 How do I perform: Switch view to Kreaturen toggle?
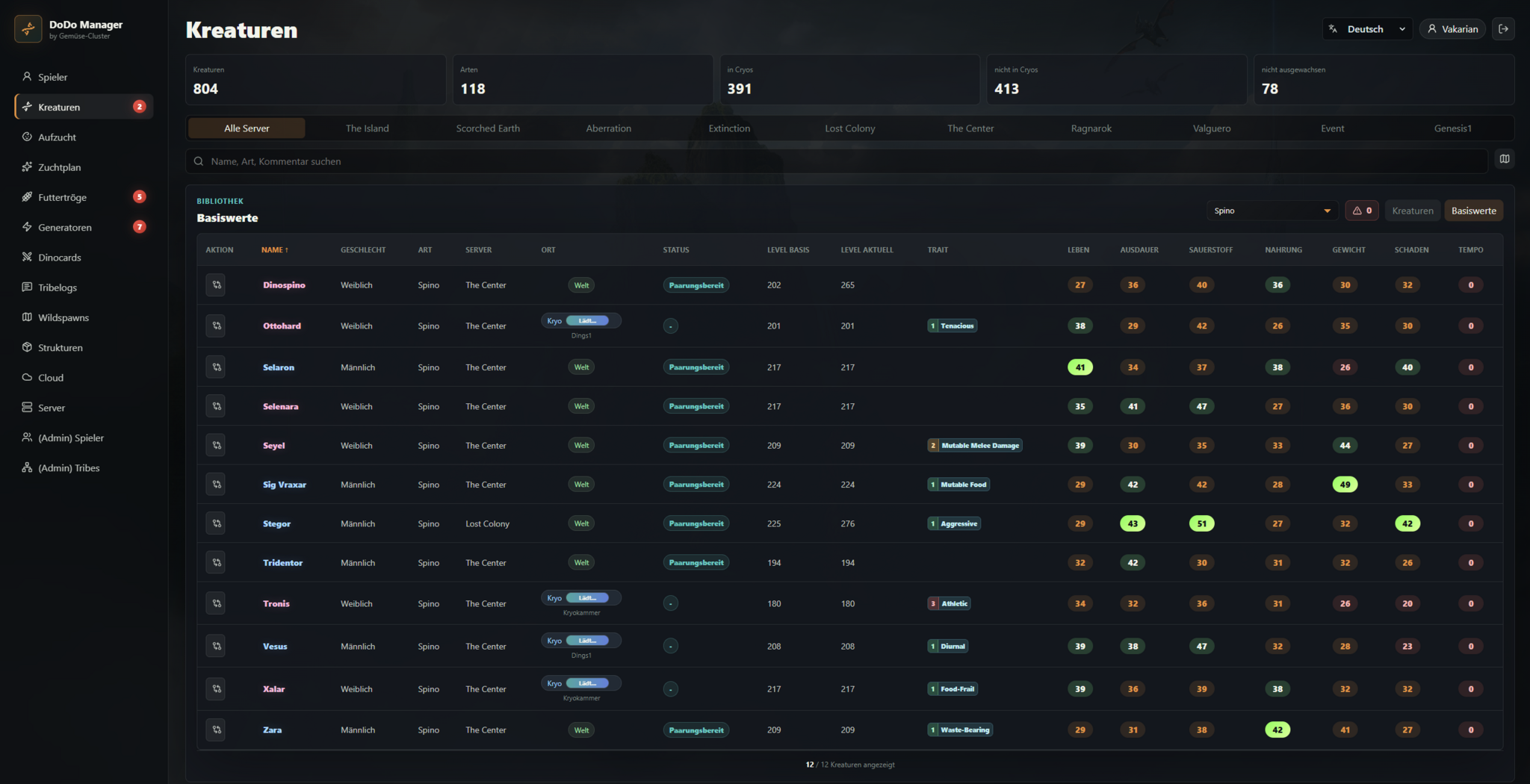(1413, 211)
